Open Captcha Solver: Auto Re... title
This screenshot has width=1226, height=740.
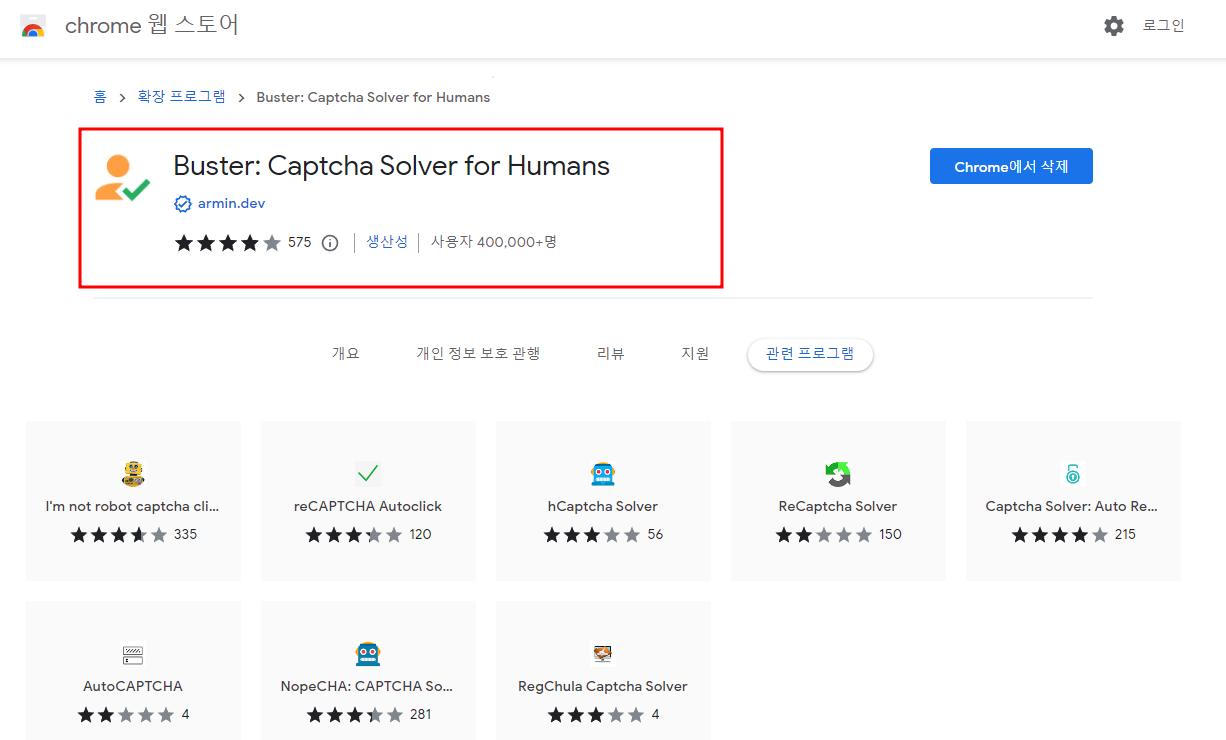1073,506
